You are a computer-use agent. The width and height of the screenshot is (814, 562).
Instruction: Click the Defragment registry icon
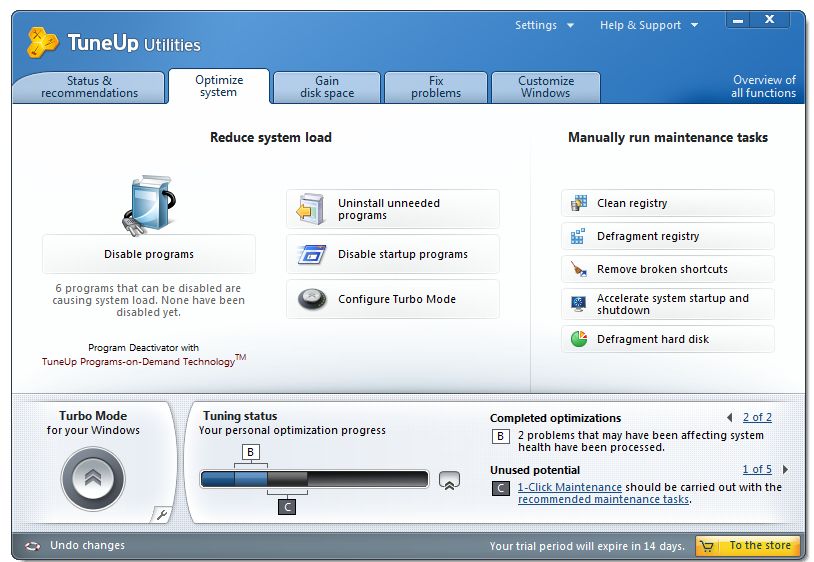click(x=578, y=236)
